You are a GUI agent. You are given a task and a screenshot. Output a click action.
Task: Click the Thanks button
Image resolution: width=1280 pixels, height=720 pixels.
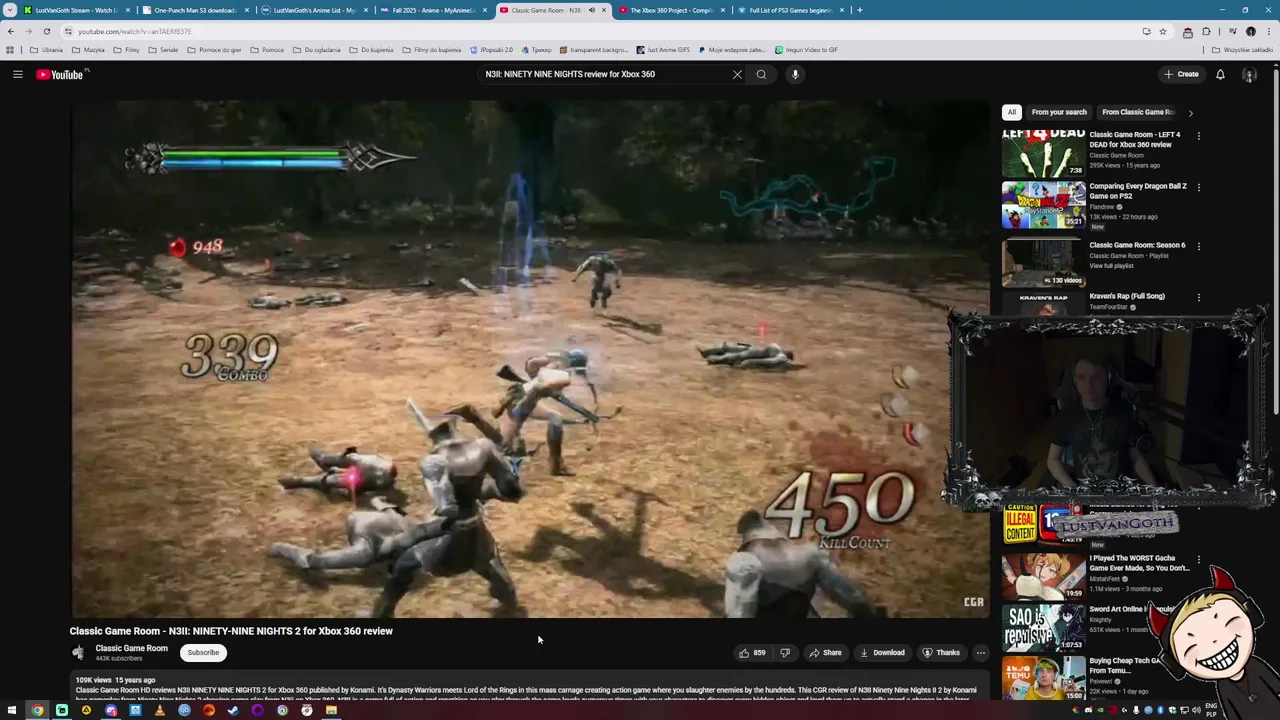click(941, 653)
